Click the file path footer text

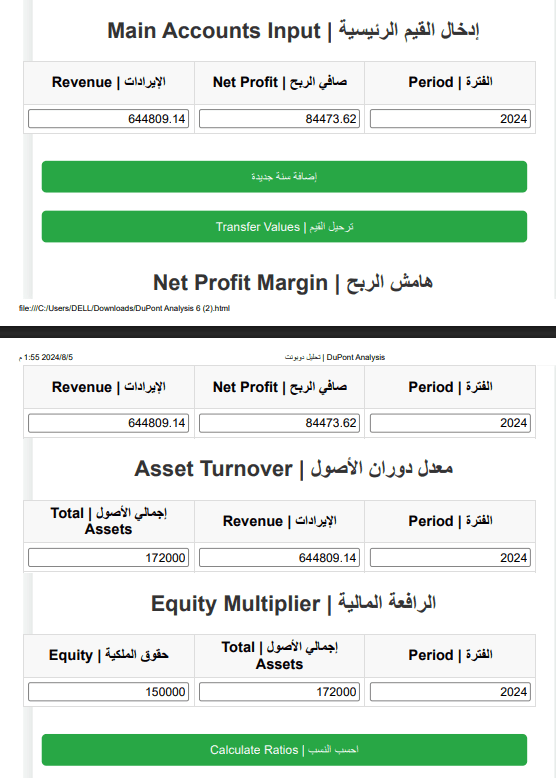coord(124,308)
